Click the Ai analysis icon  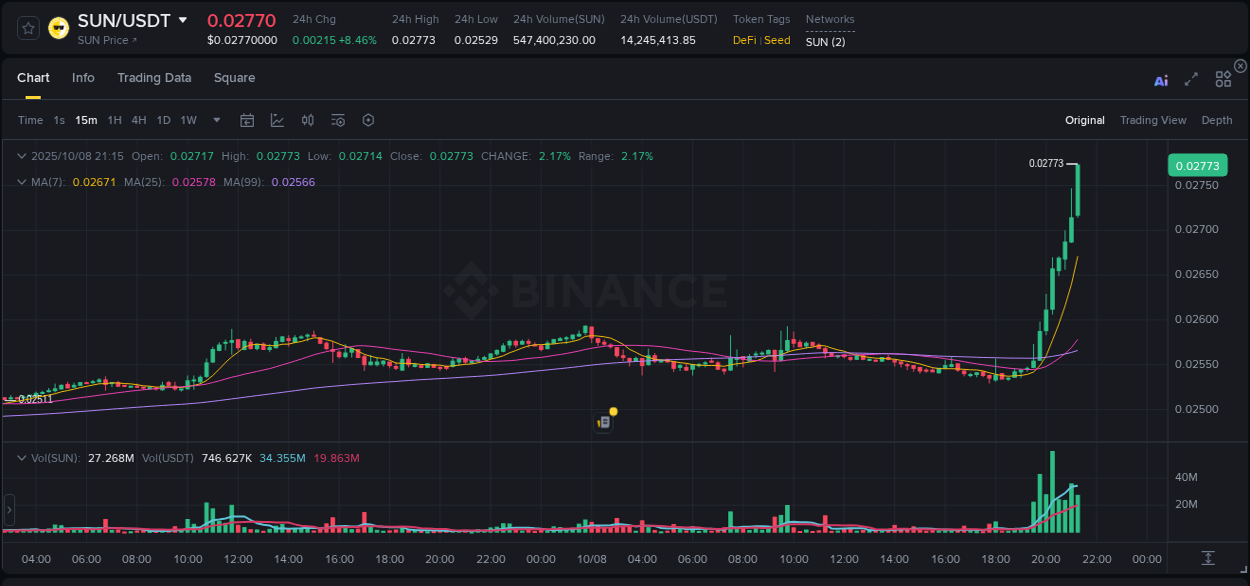point(1161,79)
